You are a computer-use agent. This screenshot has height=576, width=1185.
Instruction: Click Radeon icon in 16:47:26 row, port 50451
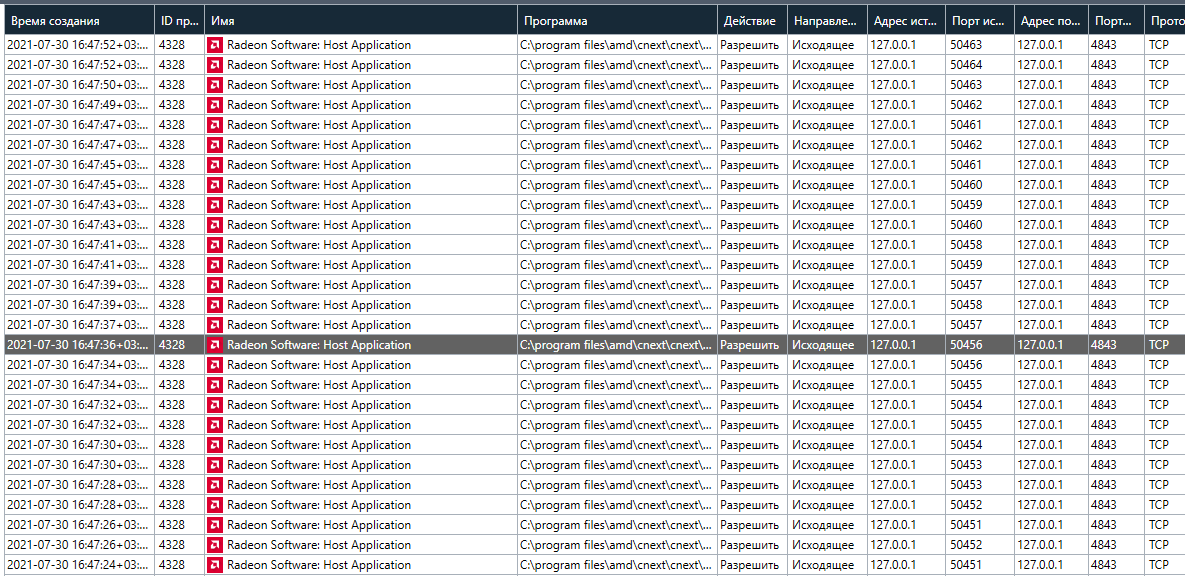point(215,525)
